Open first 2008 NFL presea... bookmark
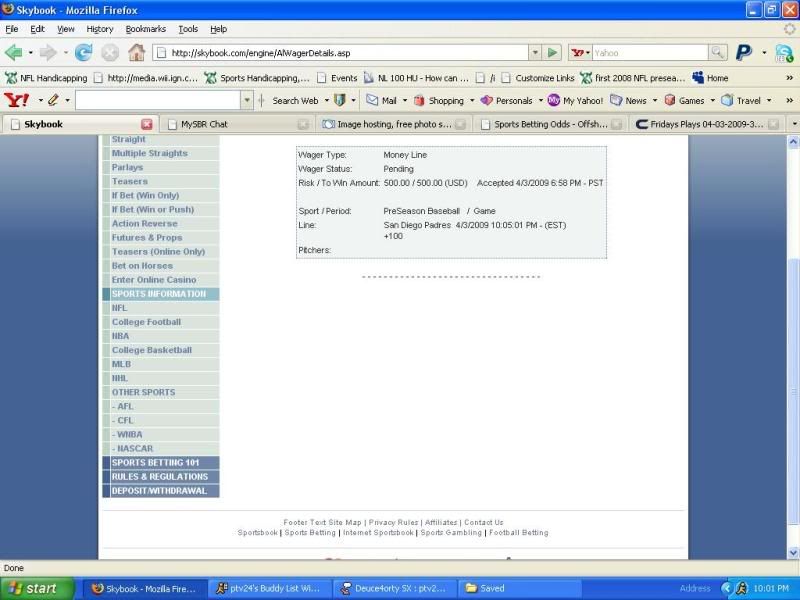Viewport: 800px width, 600px height. coord(632,78)
